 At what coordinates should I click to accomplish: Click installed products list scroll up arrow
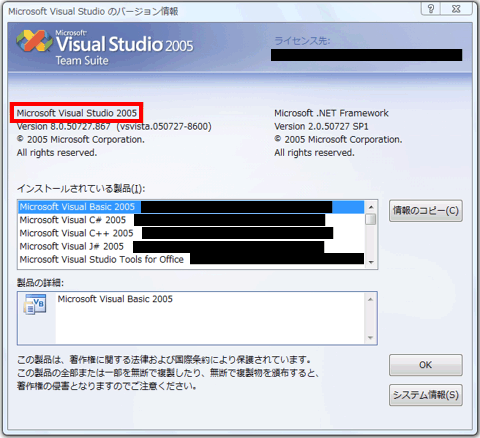coord(371,207)
